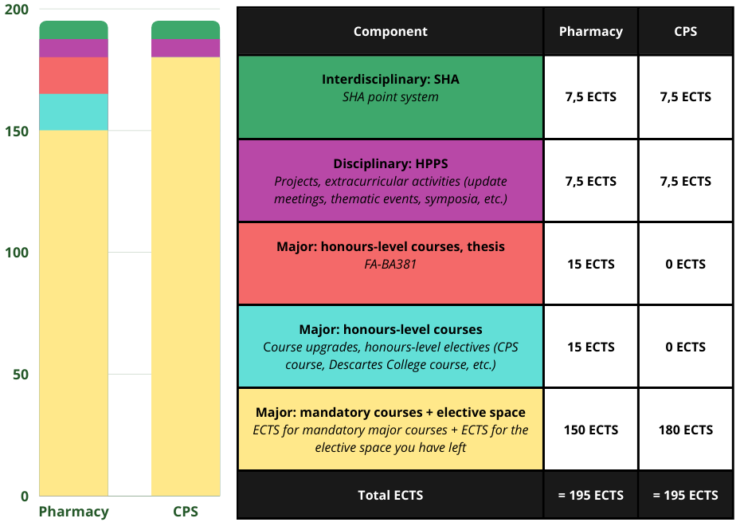
Task: Click the red segment of the Pharmacy bar
Action: [73, 75]
